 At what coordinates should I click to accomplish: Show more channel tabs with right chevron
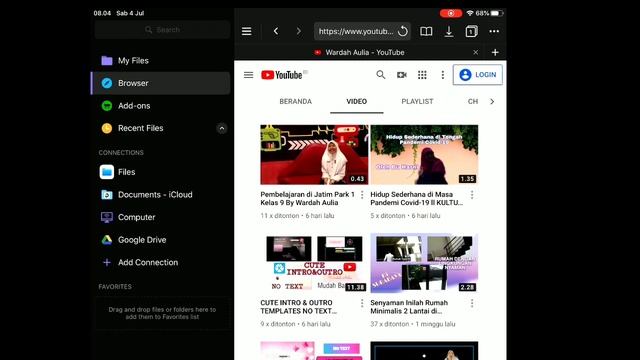pos(492,102)
